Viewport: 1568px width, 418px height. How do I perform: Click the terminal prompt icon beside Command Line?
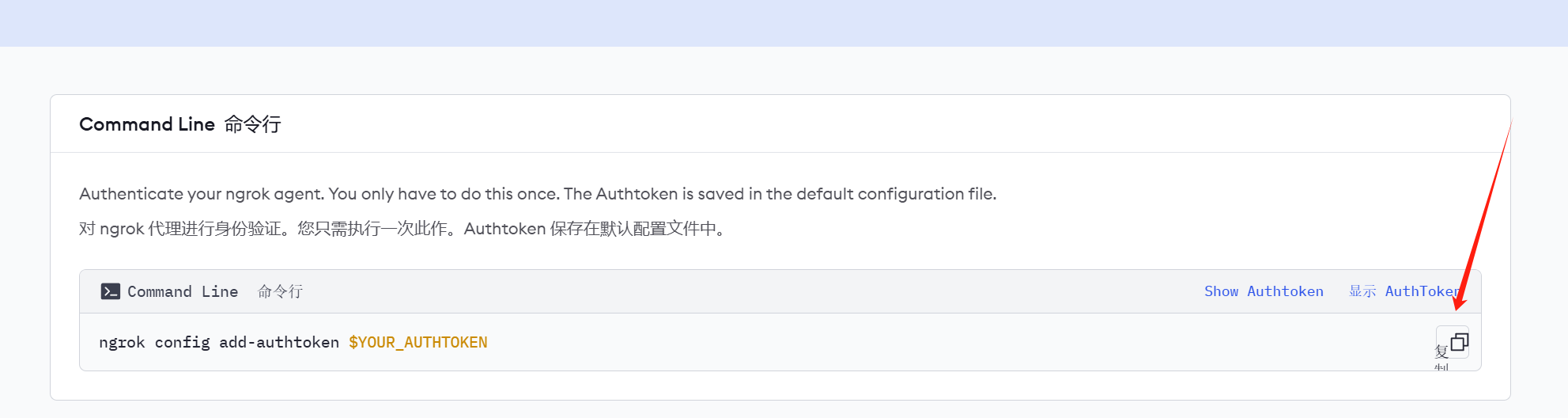[x=111, y=291]
